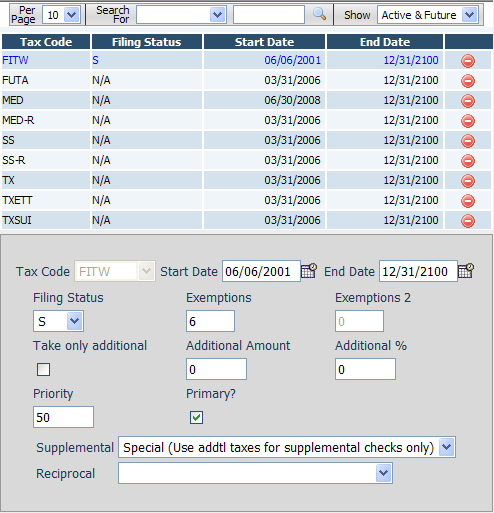The height and width of the screenshot is (513, 494).
Task: Delete the FITW tax code row
Action: click(468, 61)
